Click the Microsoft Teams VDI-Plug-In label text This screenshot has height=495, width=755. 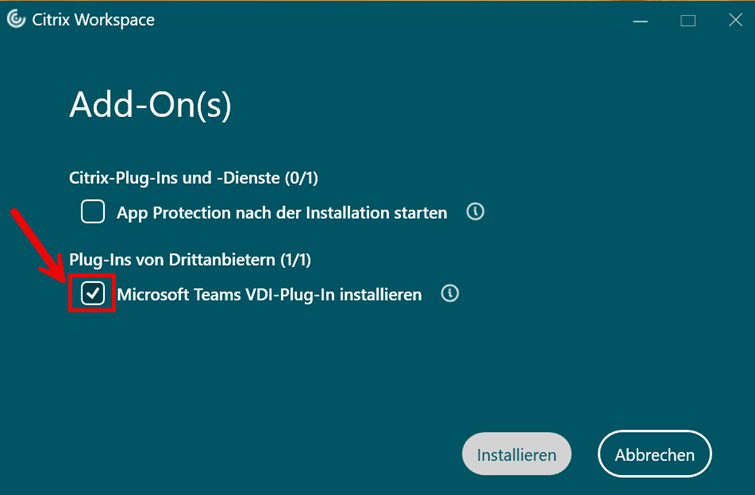pyautogui.click(x=269, y=295)
